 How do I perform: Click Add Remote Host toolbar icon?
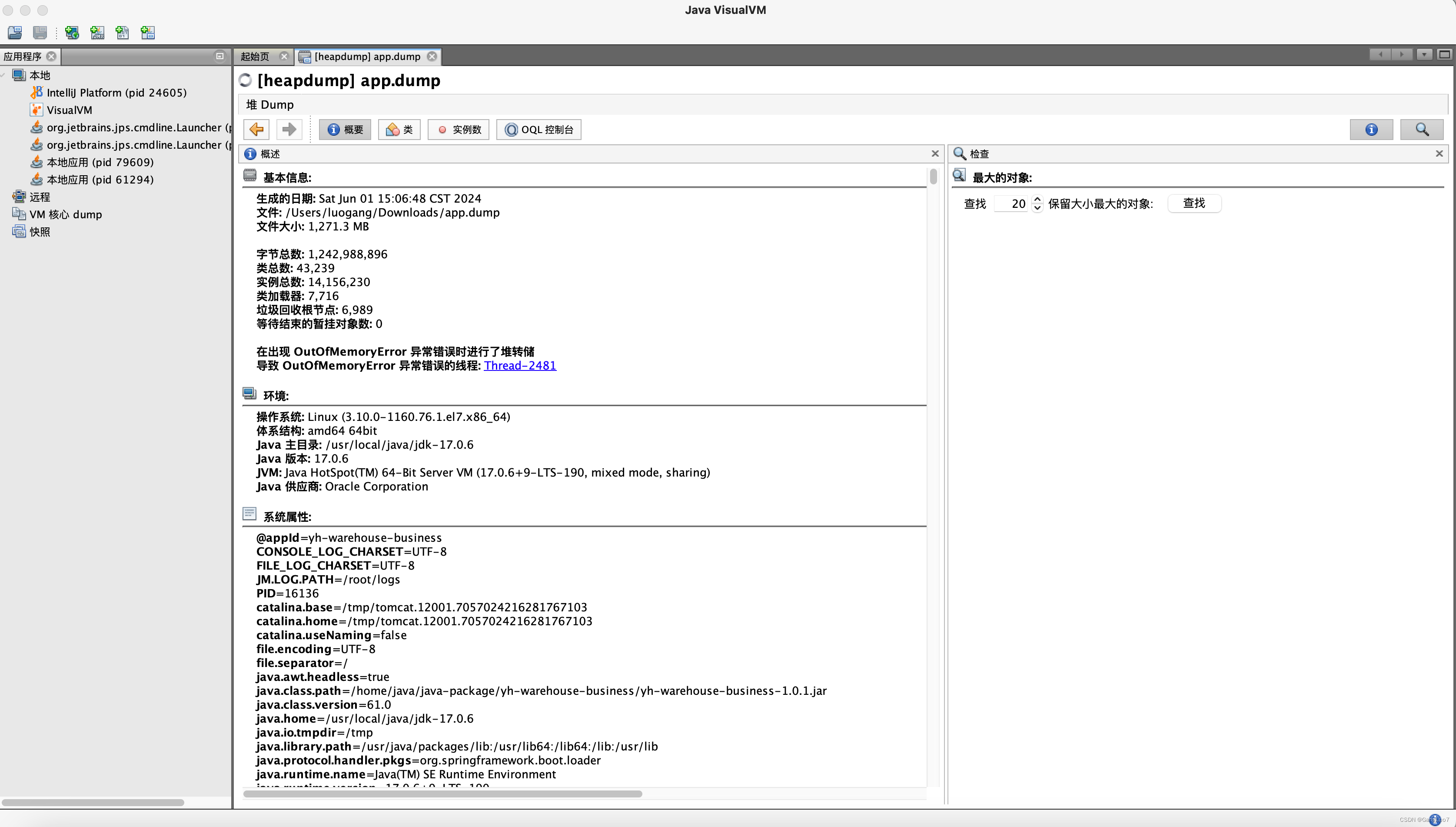(72, 32)
